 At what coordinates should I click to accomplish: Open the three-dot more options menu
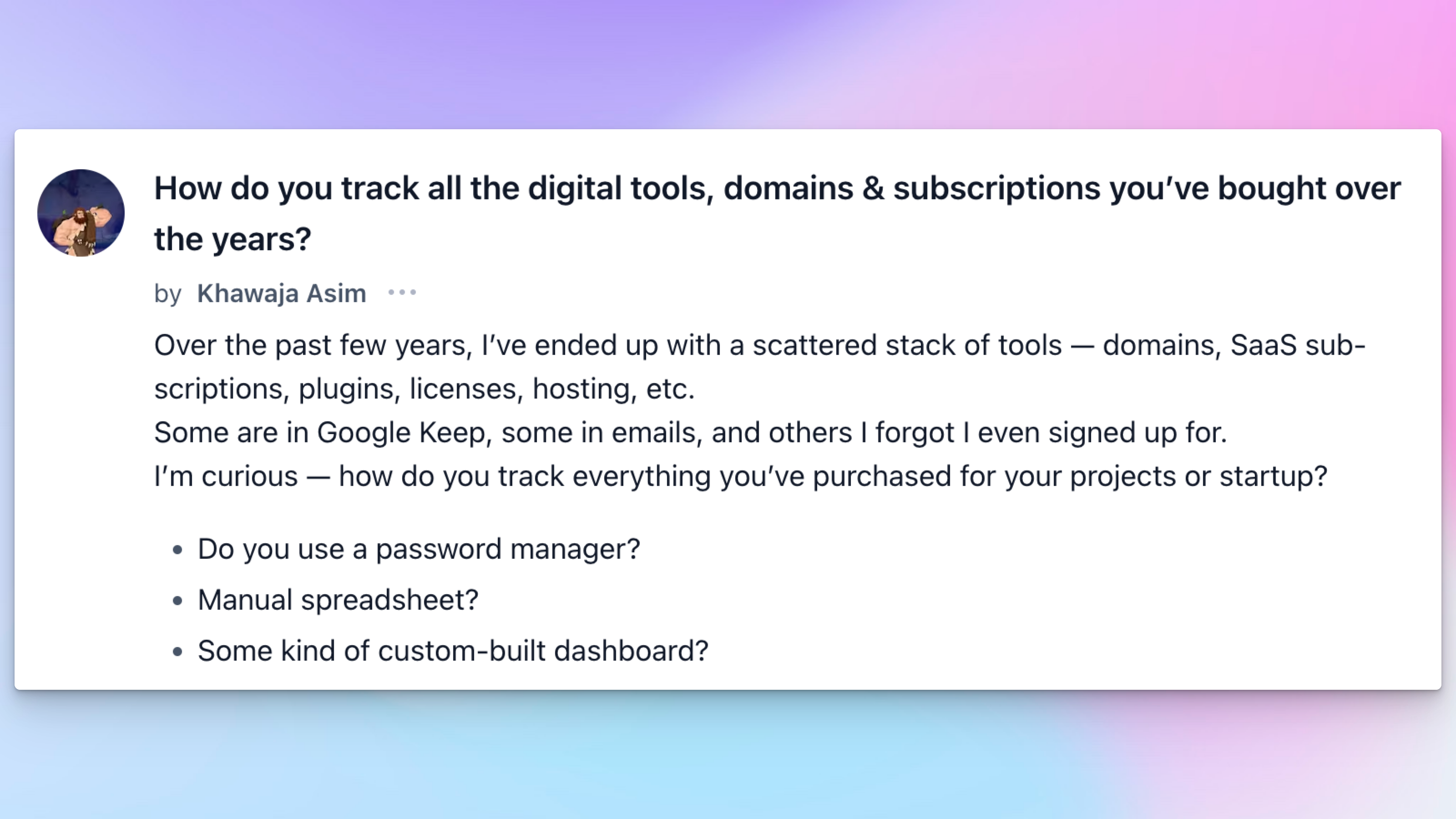click(x=402, y=293)
